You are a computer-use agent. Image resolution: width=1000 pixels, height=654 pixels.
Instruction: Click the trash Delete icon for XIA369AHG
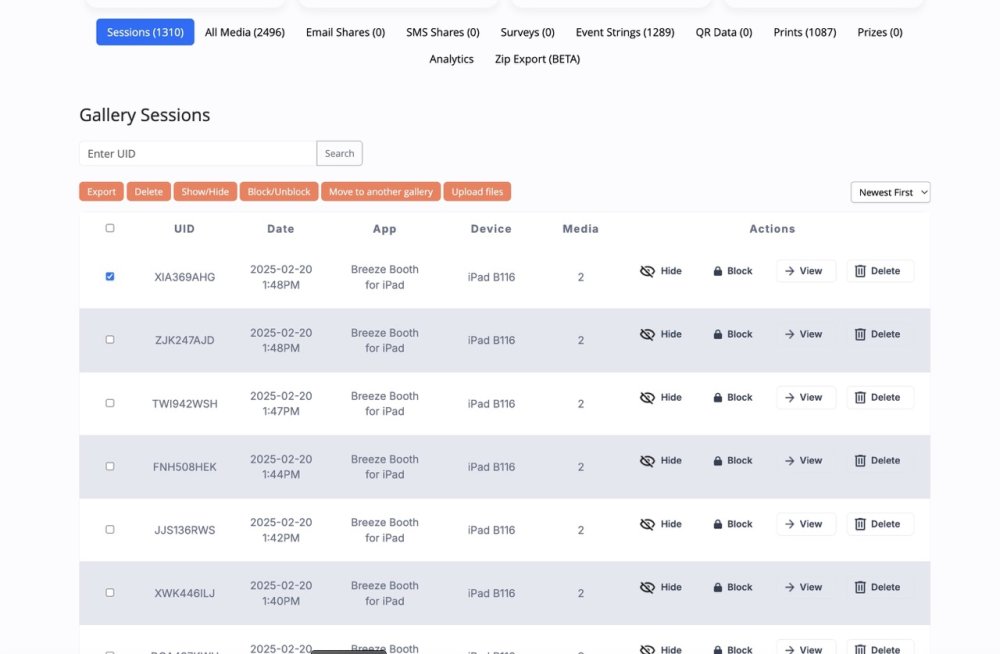point(860,271)
